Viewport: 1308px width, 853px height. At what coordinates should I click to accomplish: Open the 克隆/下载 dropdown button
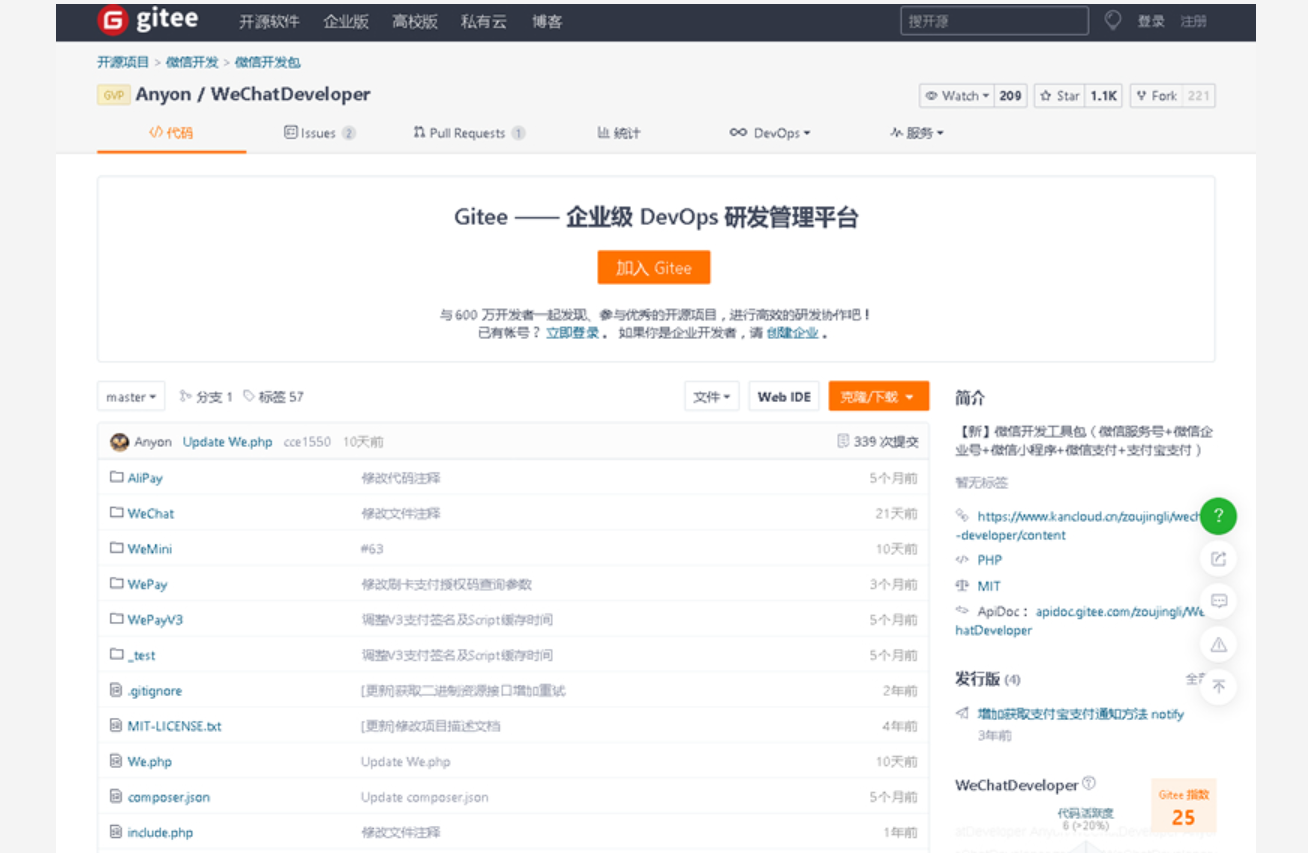[x=879, y=397]
